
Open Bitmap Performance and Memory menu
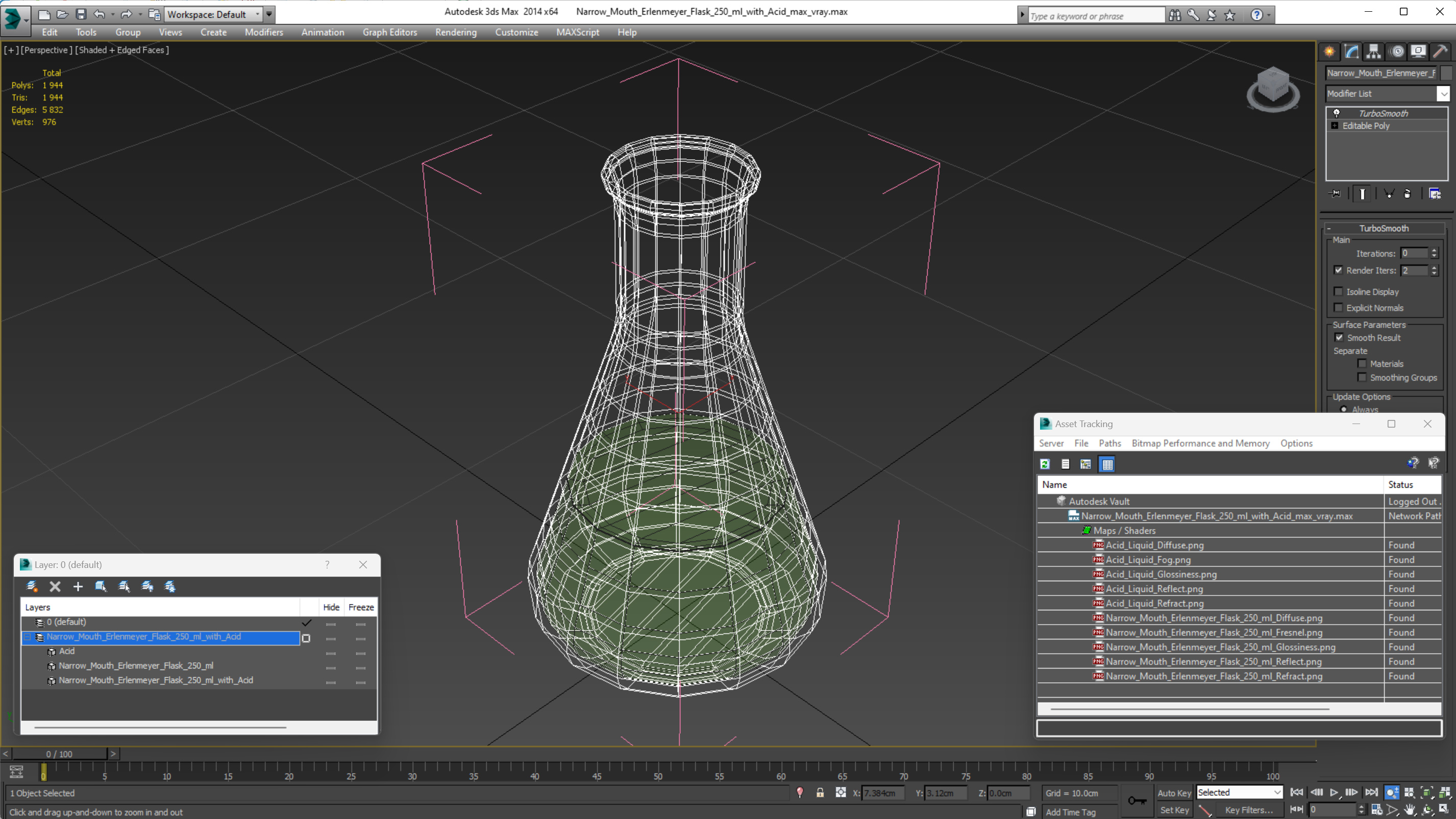tap(1200, 443)
